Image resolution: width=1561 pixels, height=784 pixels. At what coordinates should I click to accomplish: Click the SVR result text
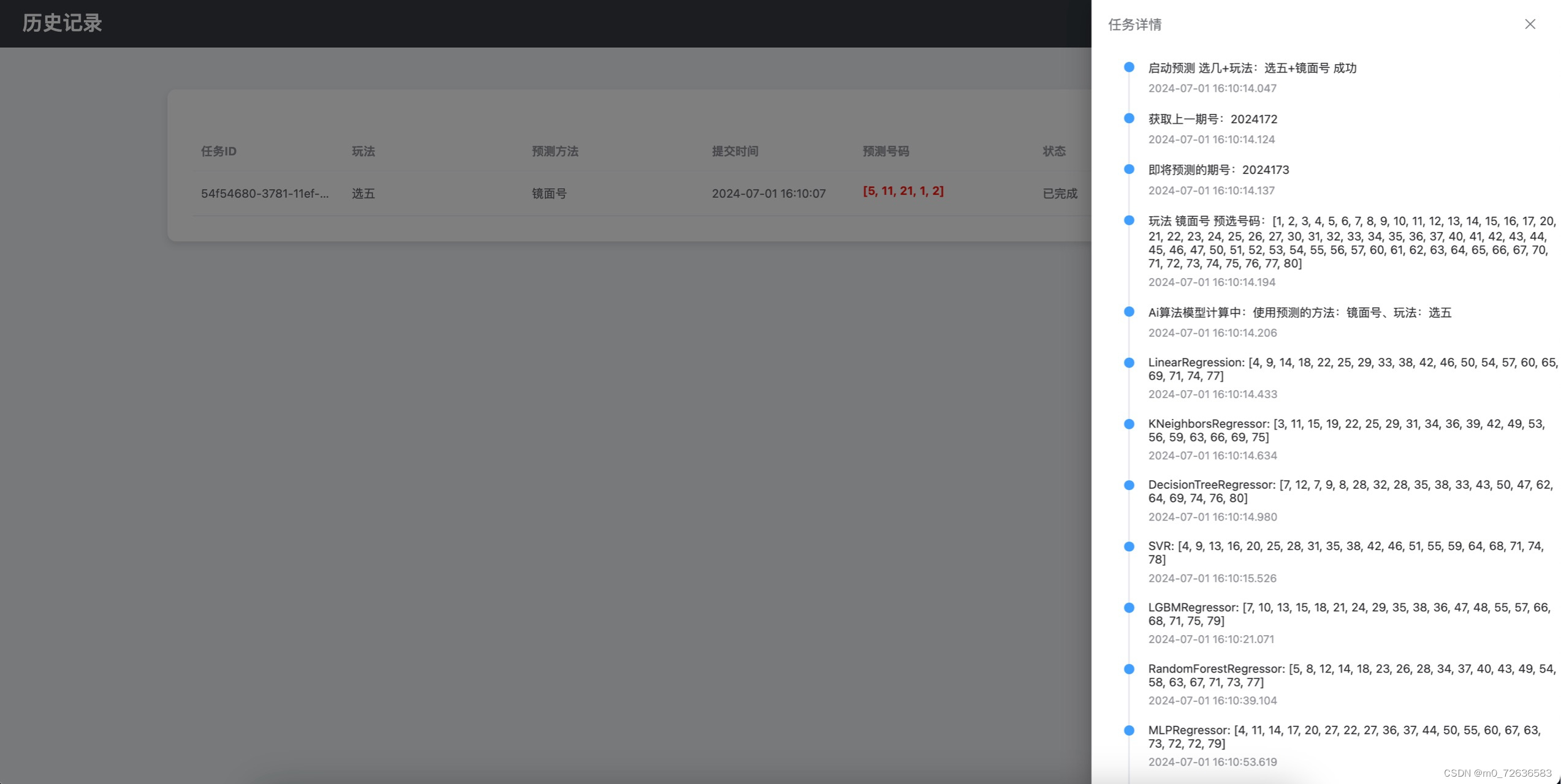click(1346, 552)
